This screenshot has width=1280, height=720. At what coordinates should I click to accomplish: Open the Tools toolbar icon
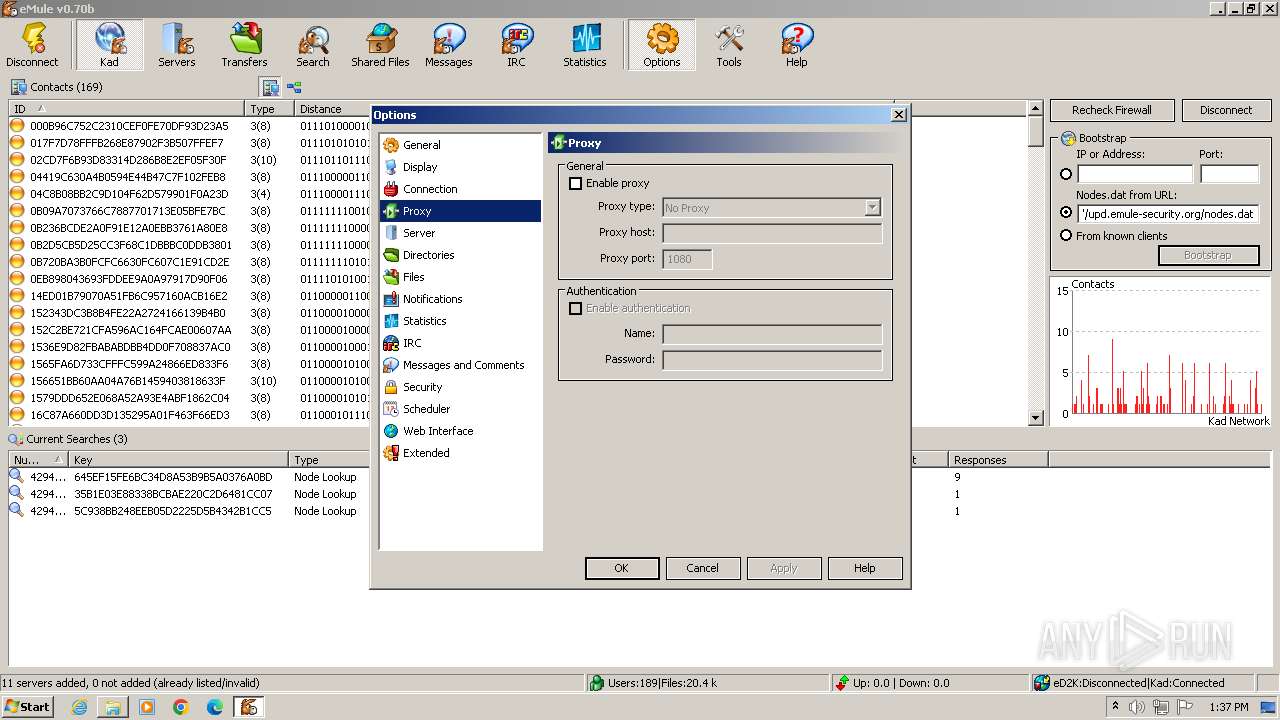[x=729, y=45]
